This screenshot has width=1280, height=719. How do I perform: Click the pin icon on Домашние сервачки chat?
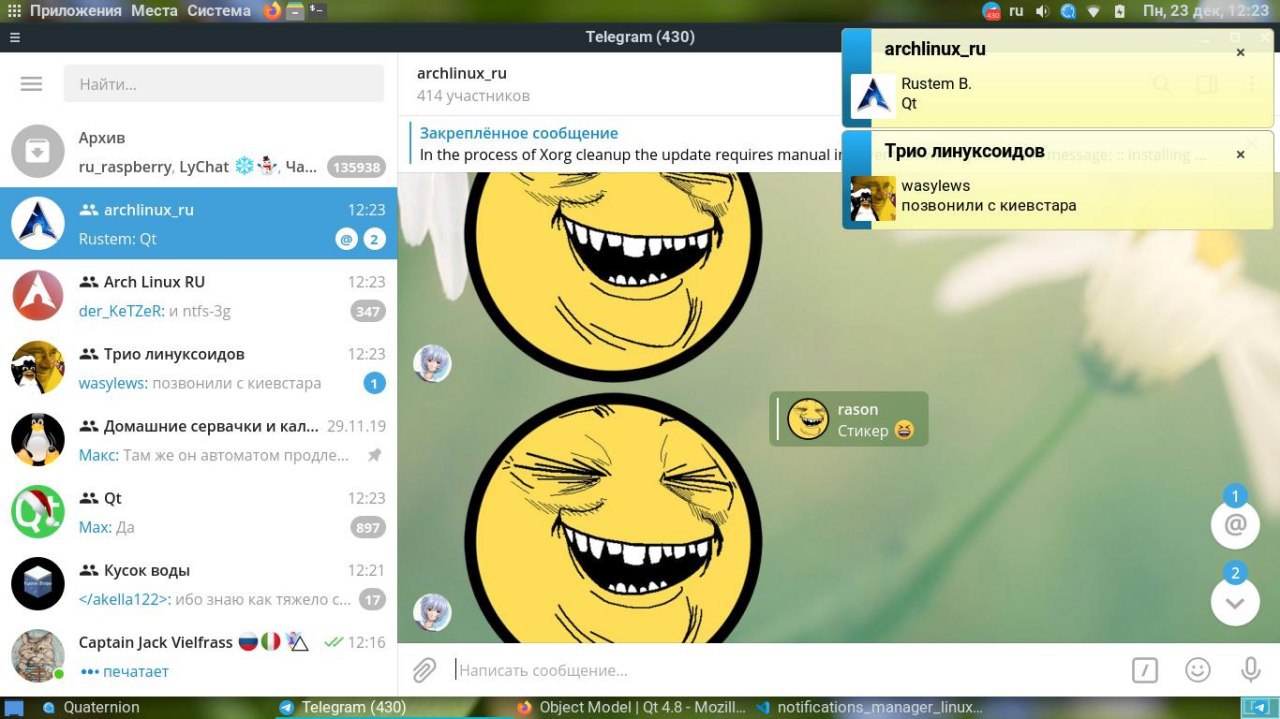click(x=374, y=455)
